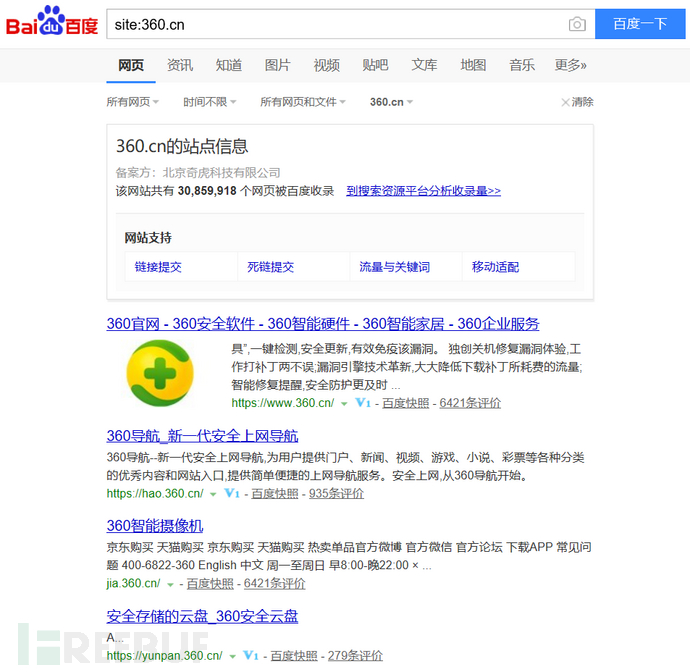Open 6421条评价 under jia.360.cn result
The image size is (690, 672).
point(275,584)
